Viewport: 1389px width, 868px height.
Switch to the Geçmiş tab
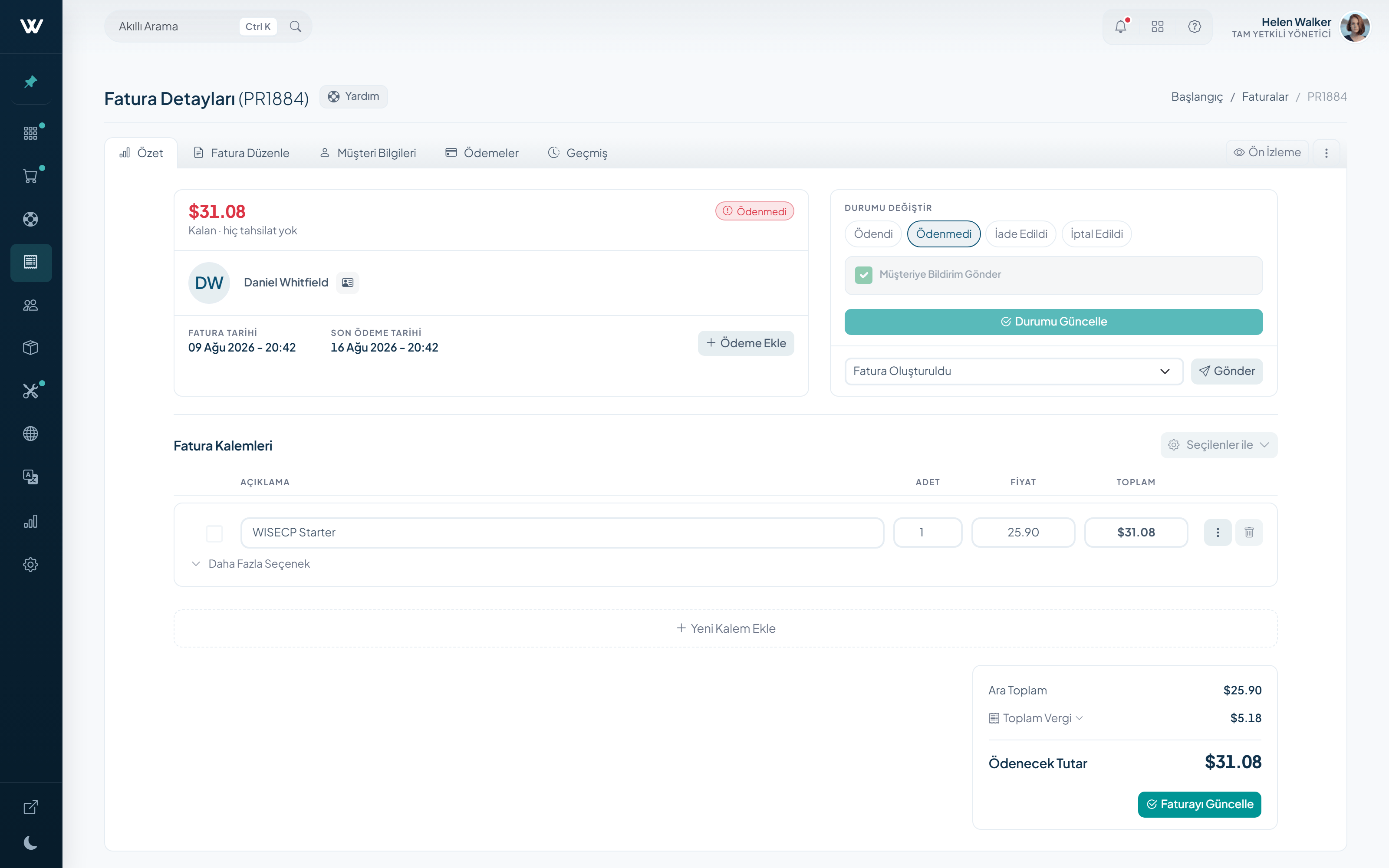[x=578, y=153]
